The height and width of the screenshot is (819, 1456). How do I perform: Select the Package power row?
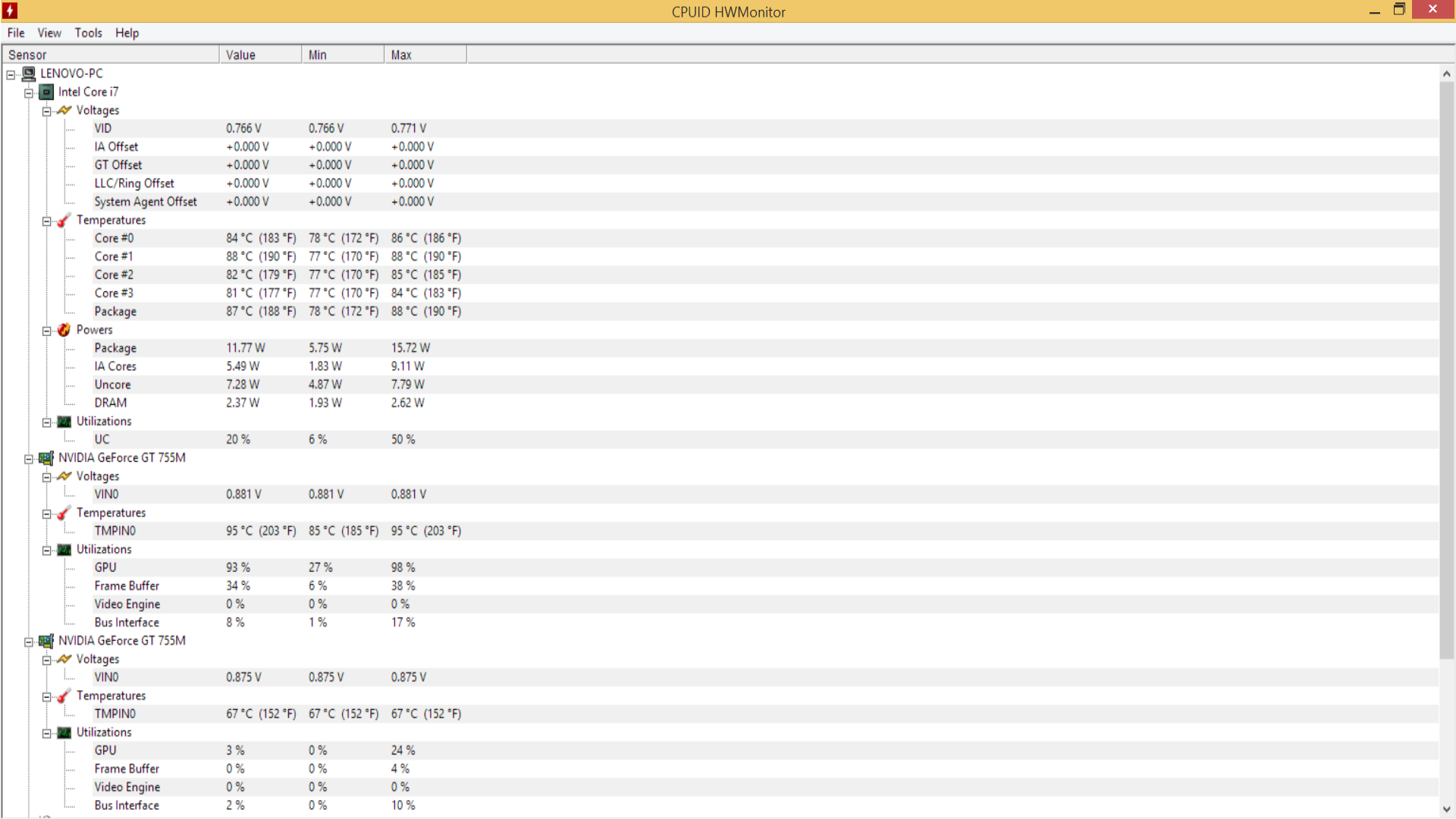click(765, 347)
